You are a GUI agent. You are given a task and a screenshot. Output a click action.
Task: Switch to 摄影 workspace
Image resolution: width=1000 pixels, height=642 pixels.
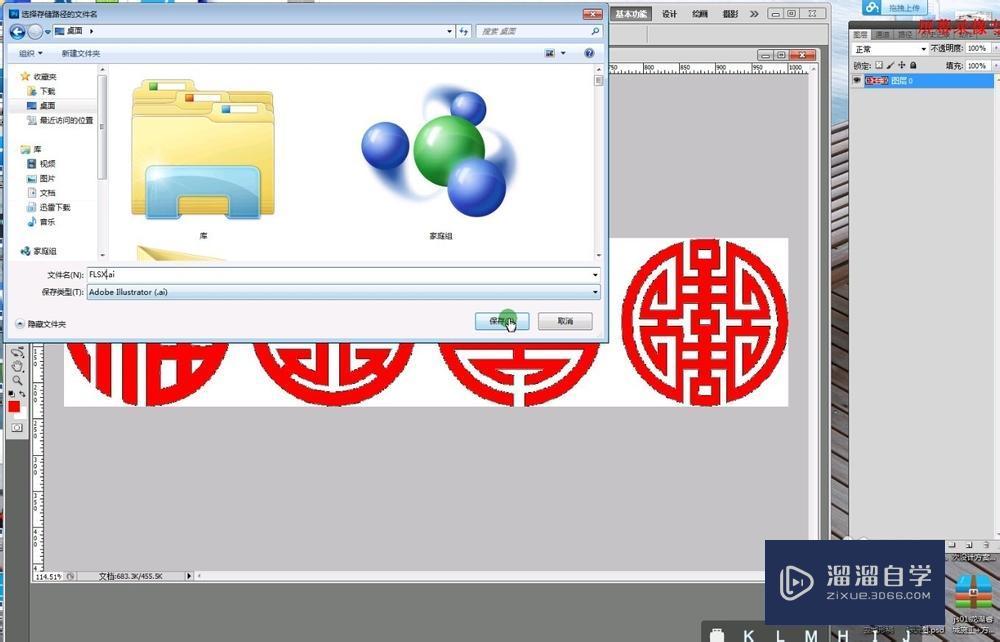(730, 13)
